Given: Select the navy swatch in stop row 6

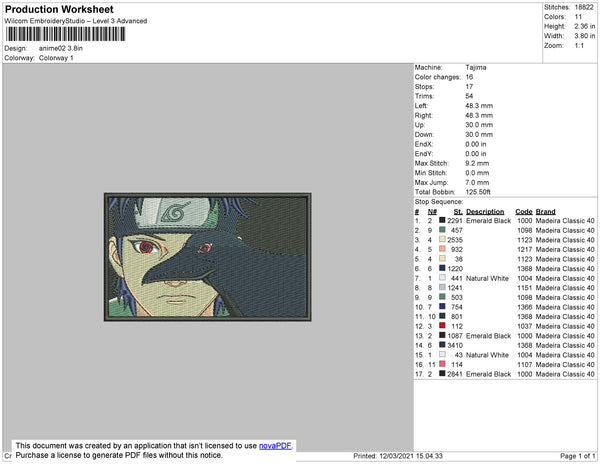Looking at the screenshot, I should [442, 268].
